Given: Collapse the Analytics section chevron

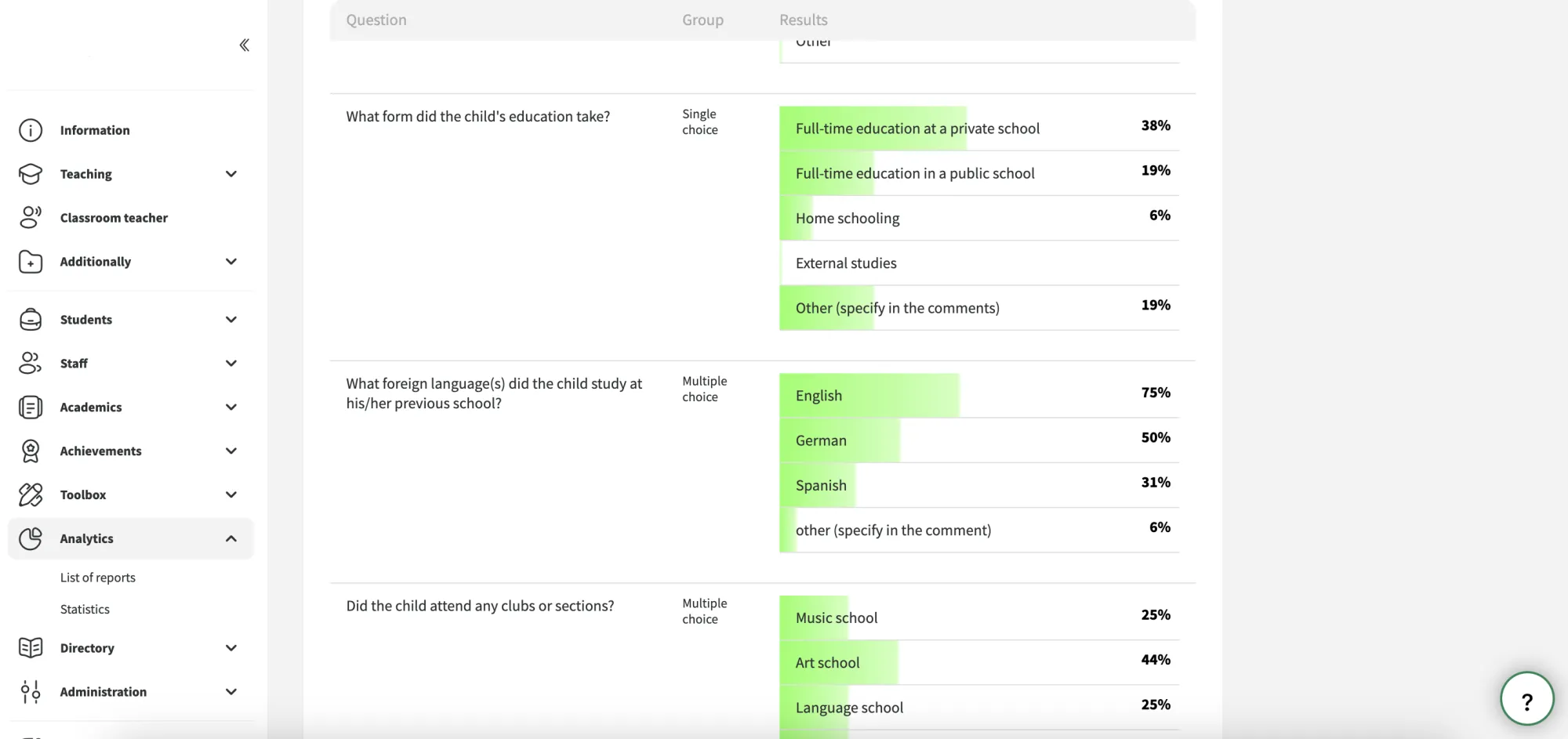Looking at the screenshot, I should pos(231,538).
